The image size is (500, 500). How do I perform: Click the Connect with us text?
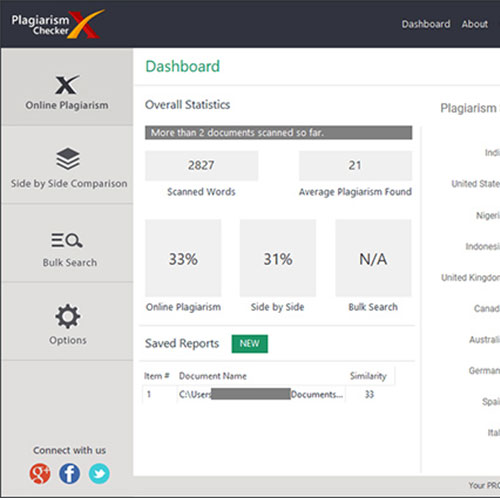(x=69, y=450)
